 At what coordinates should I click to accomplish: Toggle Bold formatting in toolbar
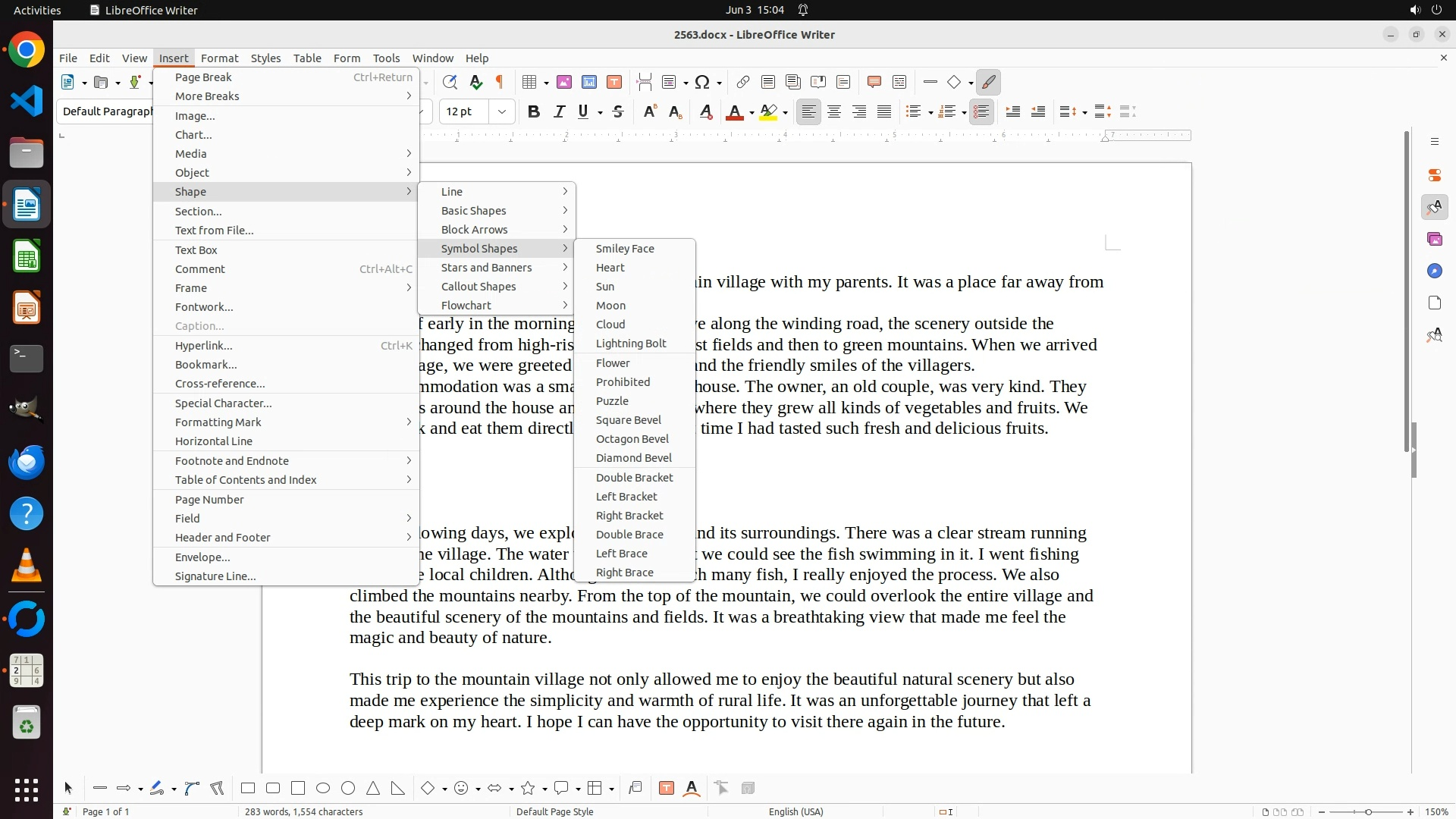pyautogui.click(x=534, y=112)
